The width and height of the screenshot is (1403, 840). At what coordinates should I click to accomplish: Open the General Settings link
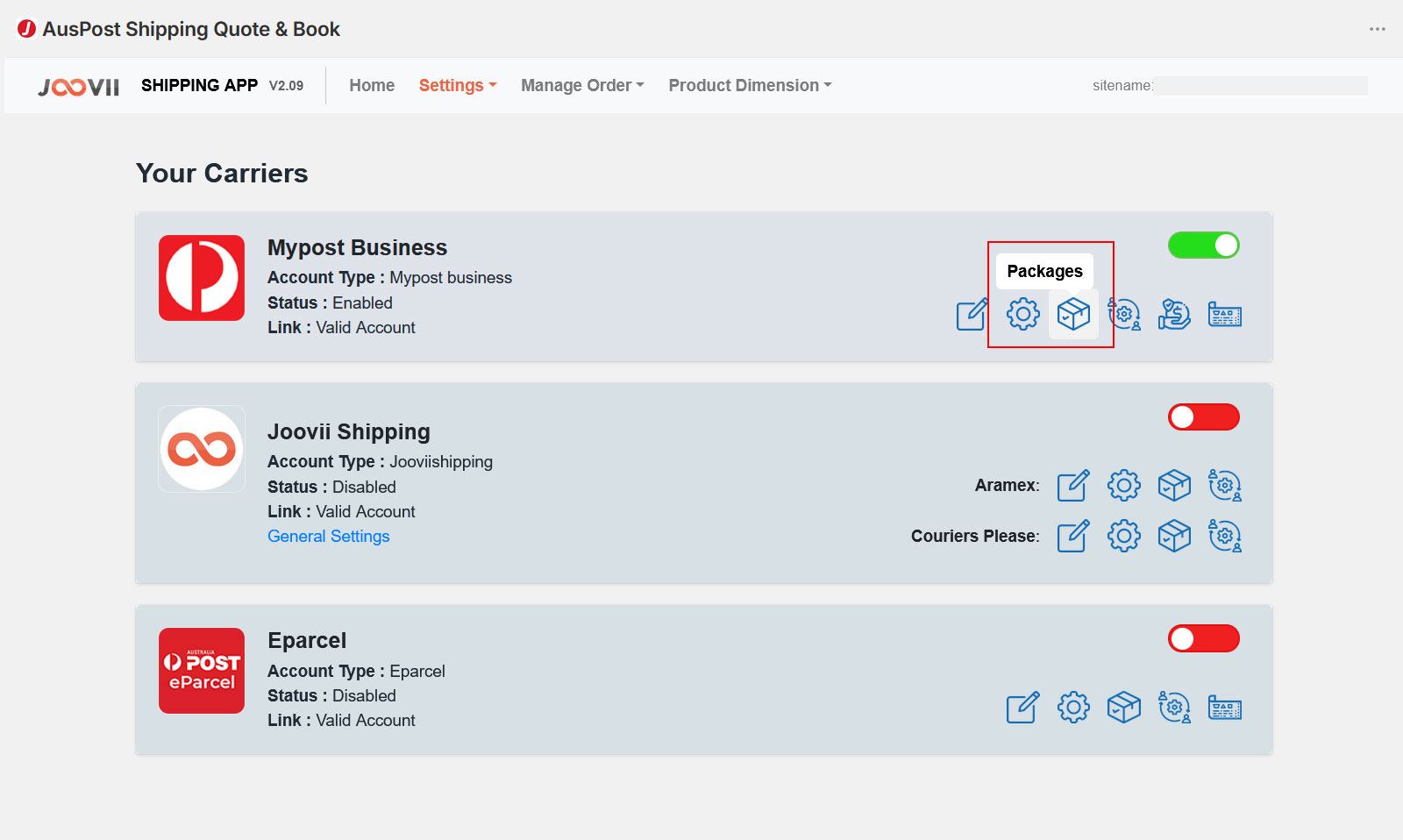coord(329,537)
